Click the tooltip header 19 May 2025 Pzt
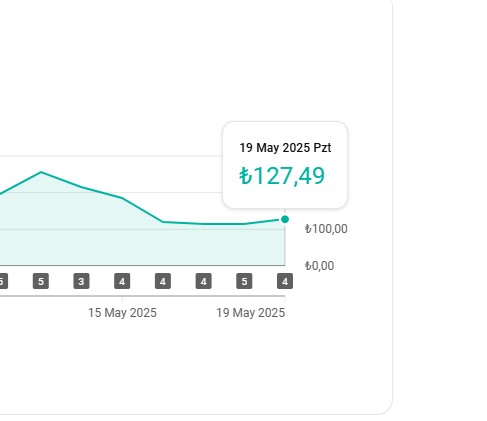 285,148
